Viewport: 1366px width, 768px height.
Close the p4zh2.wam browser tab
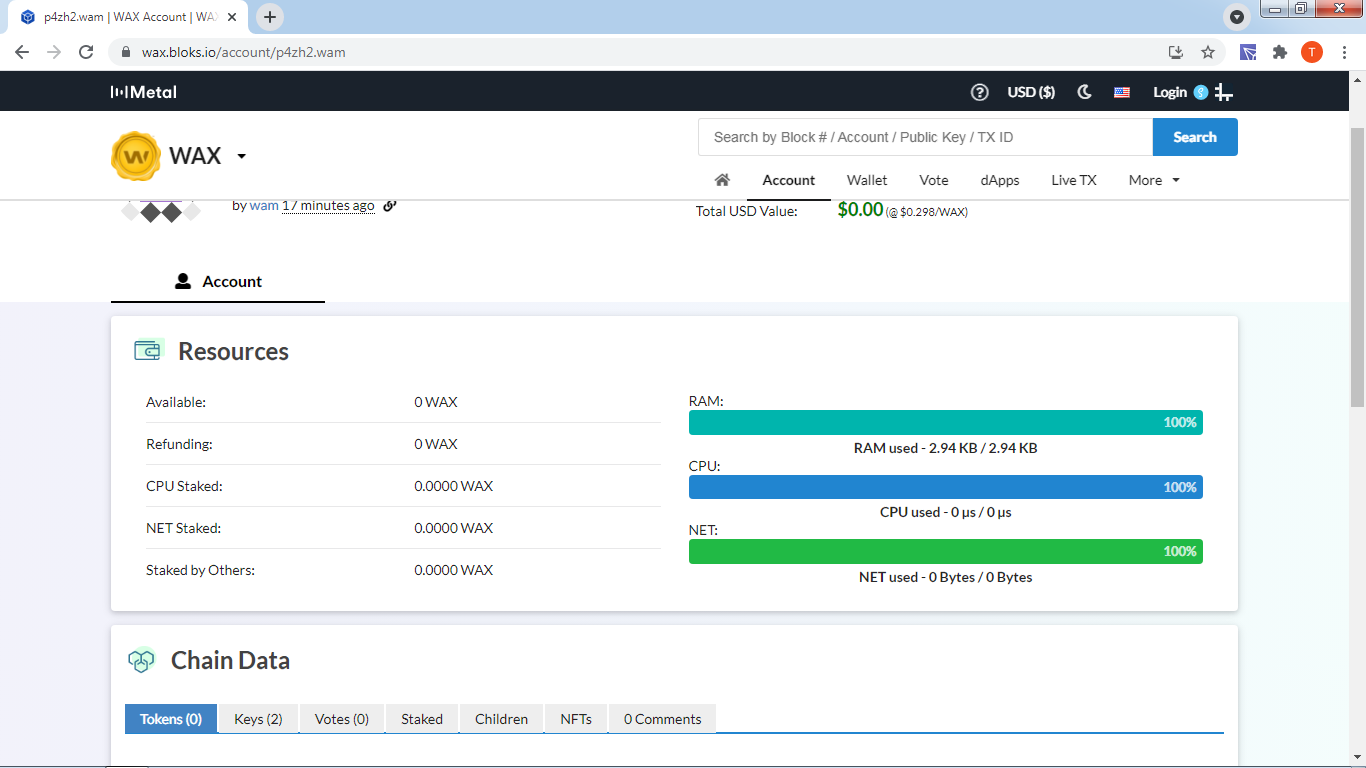pos(234,17)
